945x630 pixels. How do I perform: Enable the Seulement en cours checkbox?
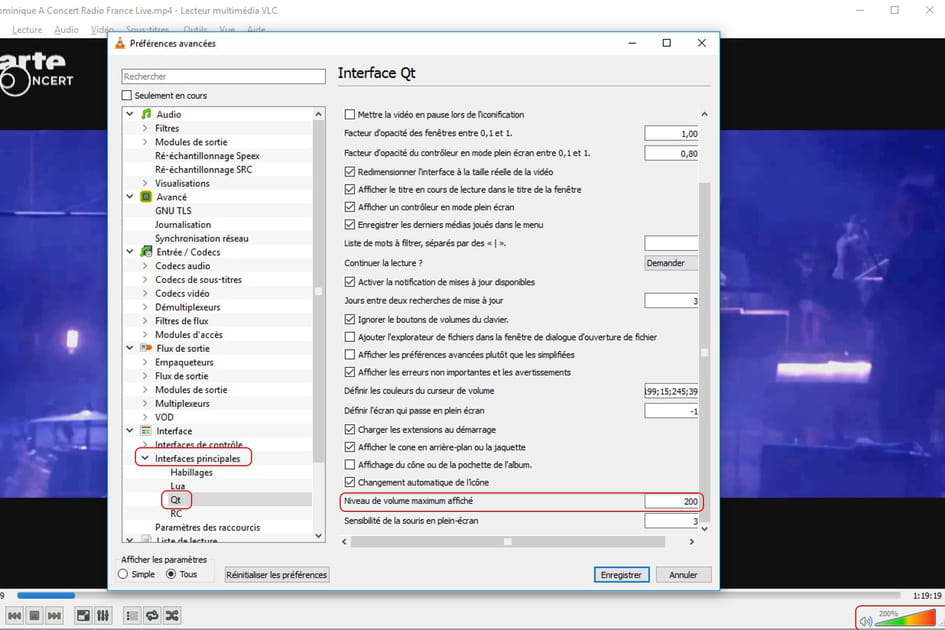point(127,95)
